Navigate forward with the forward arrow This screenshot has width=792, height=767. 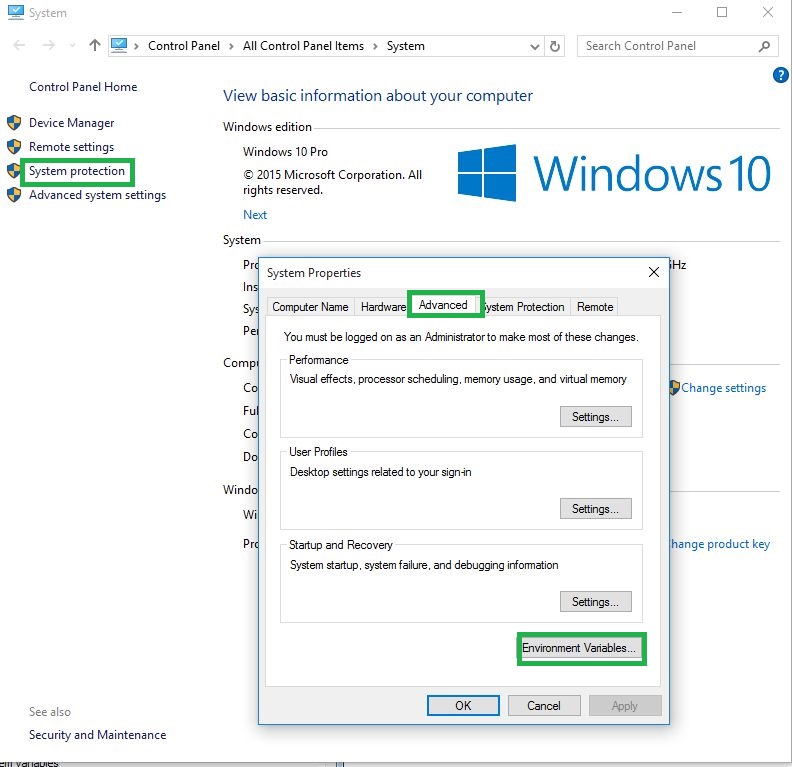pos(48,45)
